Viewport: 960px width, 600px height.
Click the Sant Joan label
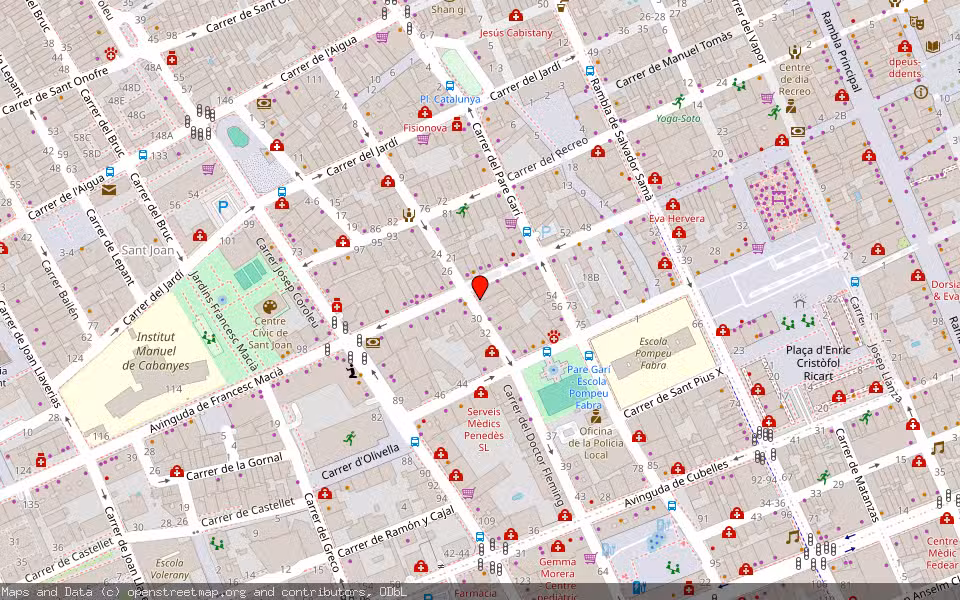[148, 250]
